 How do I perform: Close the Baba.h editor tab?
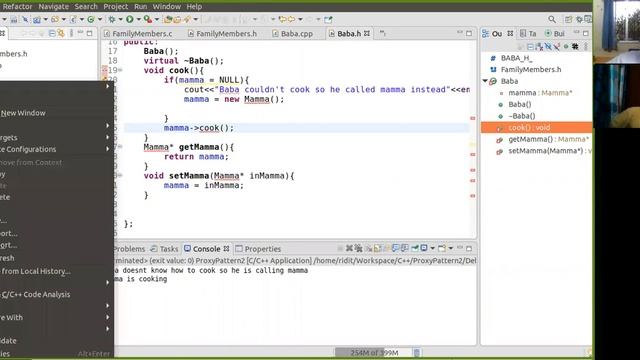pos(367,33)
